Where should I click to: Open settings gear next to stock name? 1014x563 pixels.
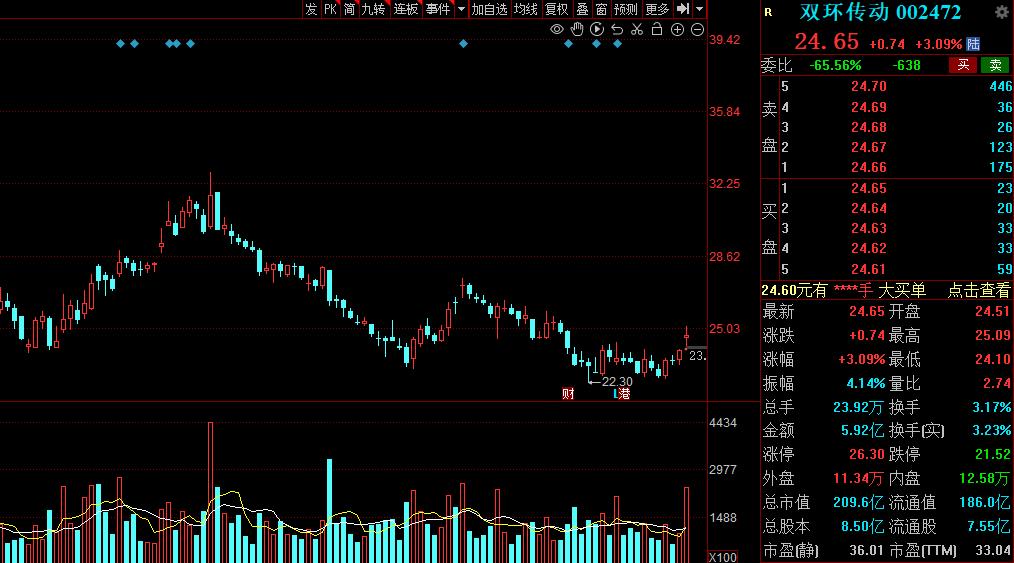(1002, 12)
